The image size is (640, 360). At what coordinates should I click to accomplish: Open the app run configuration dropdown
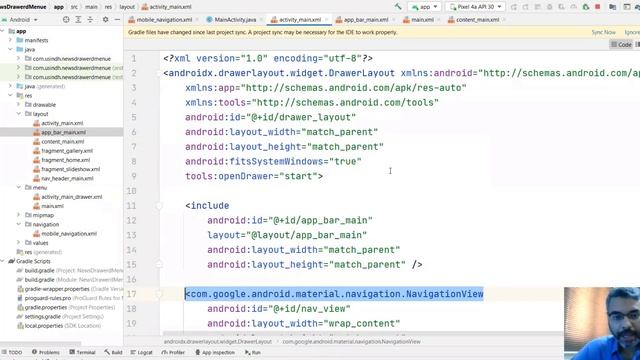(x=424, y=7)
